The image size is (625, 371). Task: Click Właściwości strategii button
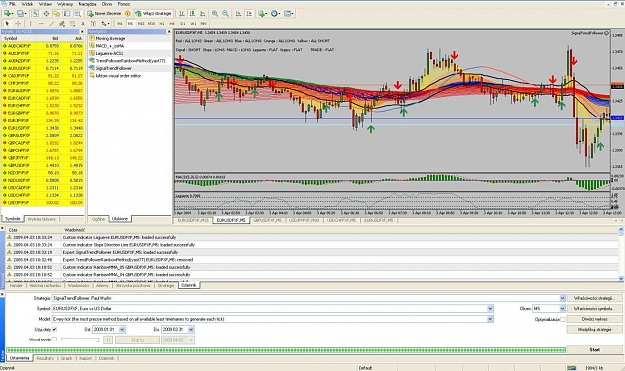pyautogui.click(x=594, y=298)
